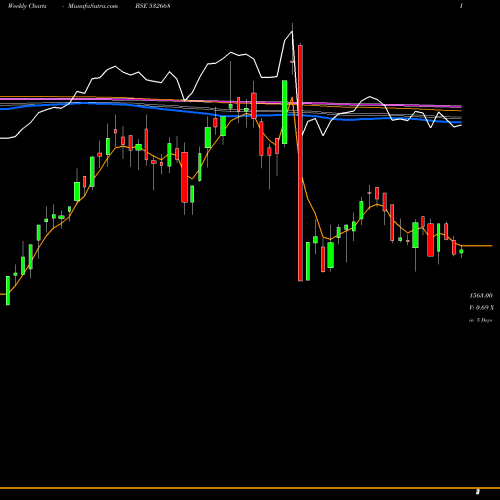Click the 'V: 0.69 X' volume text
Image resolution: width=500 pixels, height=500 pixels.
click(482, 307)
